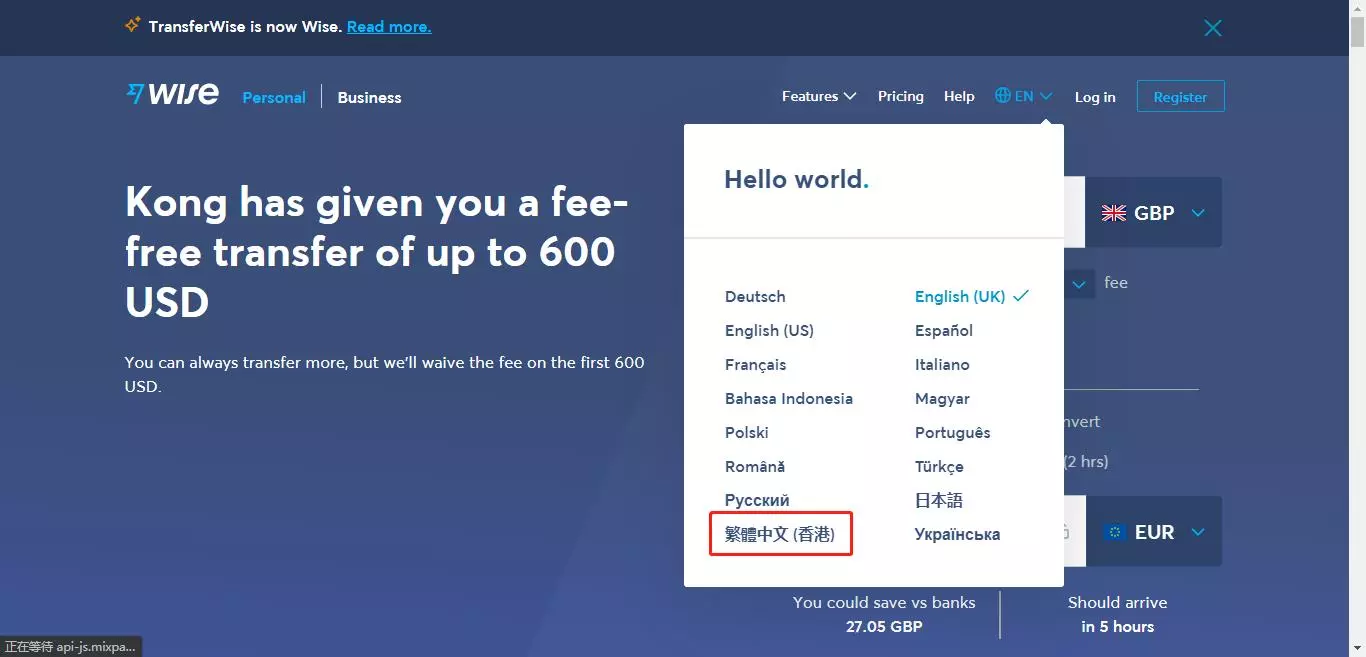The height and width of the screenshot is (657, 1366).
Task: Click the UK flag icon beside GBP
Action: point(1113,213)
